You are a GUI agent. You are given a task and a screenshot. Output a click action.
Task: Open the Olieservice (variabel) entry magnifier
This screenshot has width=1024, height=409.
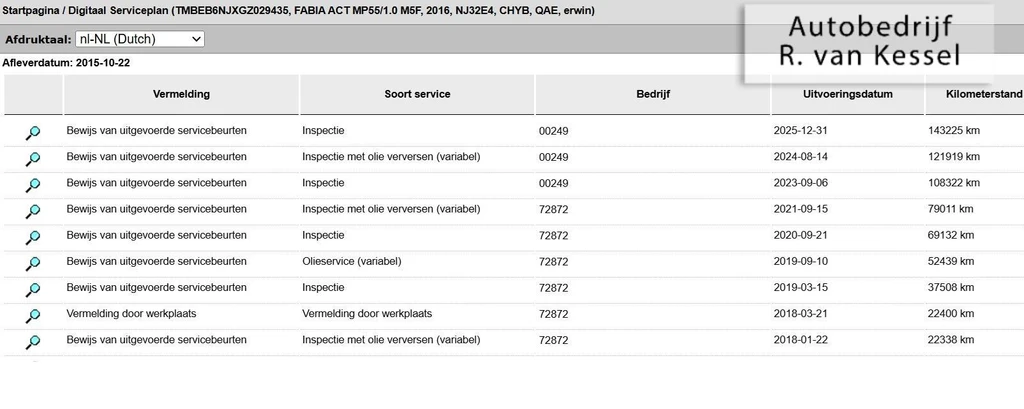pos(33,264)
